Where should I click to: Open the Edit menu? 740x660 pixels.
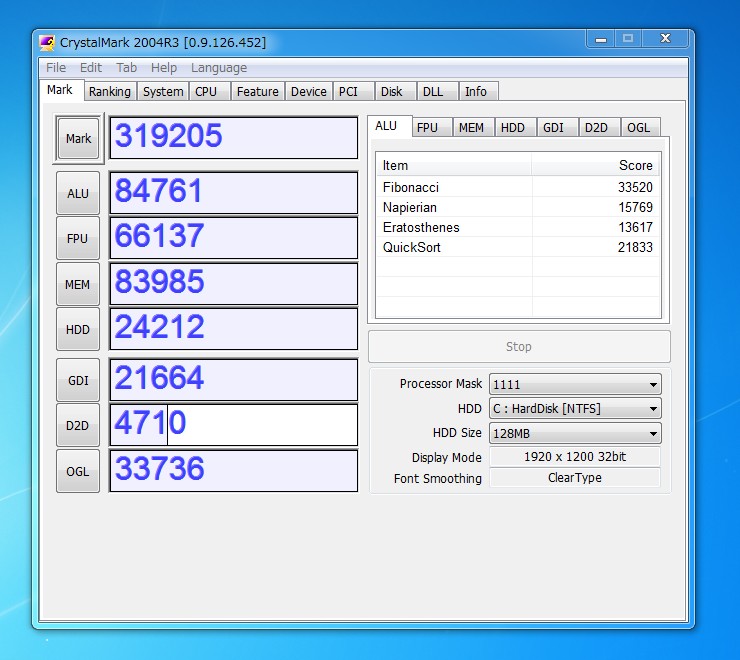pos(91,68)
